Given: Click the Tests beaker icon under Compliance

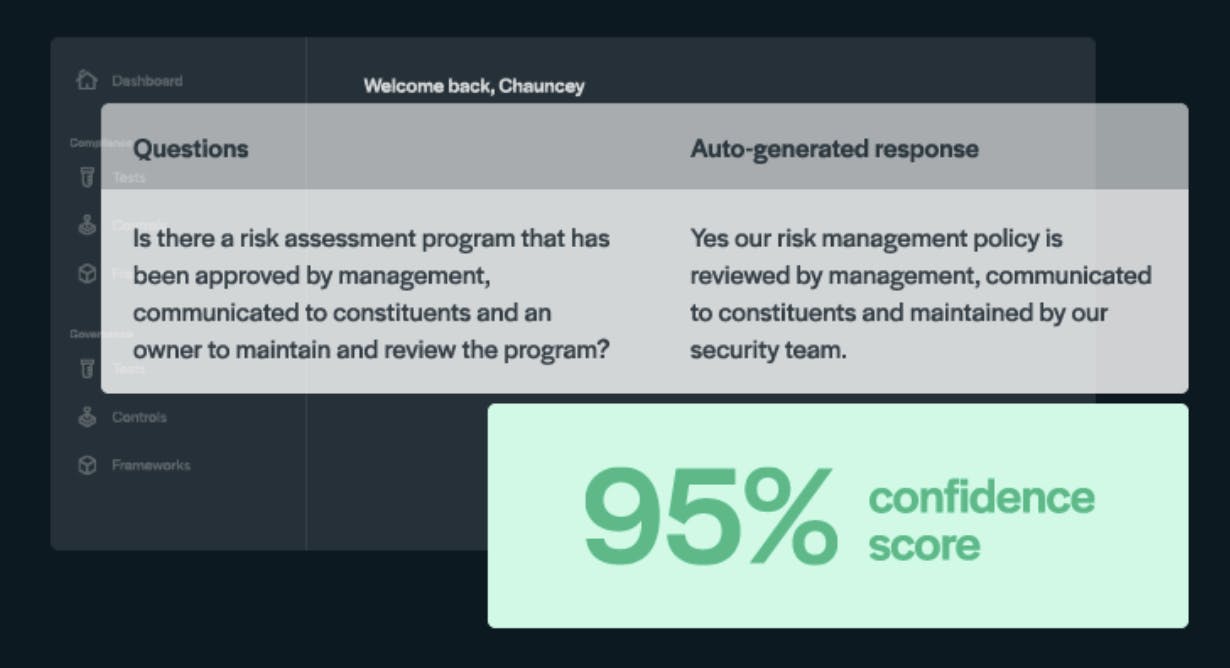Looking at the screenshot, I should click(x=87, y=178).
